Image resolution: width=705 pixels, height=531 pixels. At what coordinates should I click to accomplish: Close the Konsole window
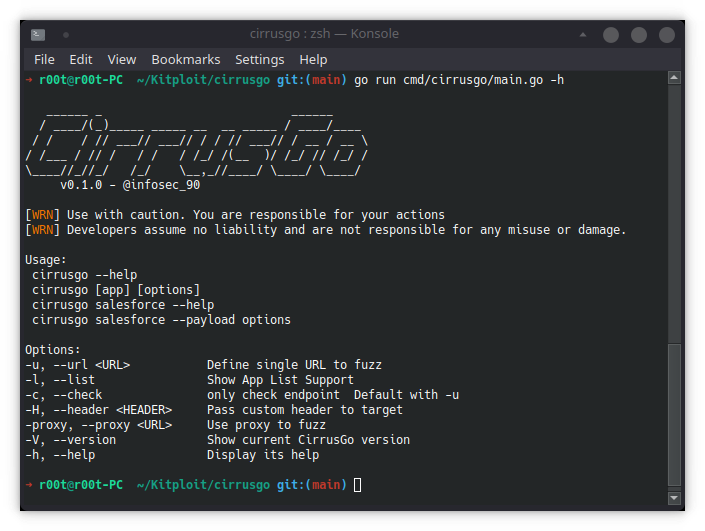coord(666,35)
